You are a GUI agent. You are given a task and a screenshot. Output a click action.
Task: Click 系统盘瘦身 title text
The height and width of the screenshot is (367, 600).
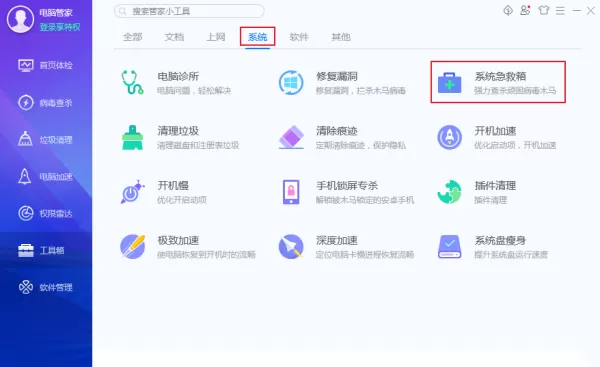pyautogui.click(x=500, y=240)
